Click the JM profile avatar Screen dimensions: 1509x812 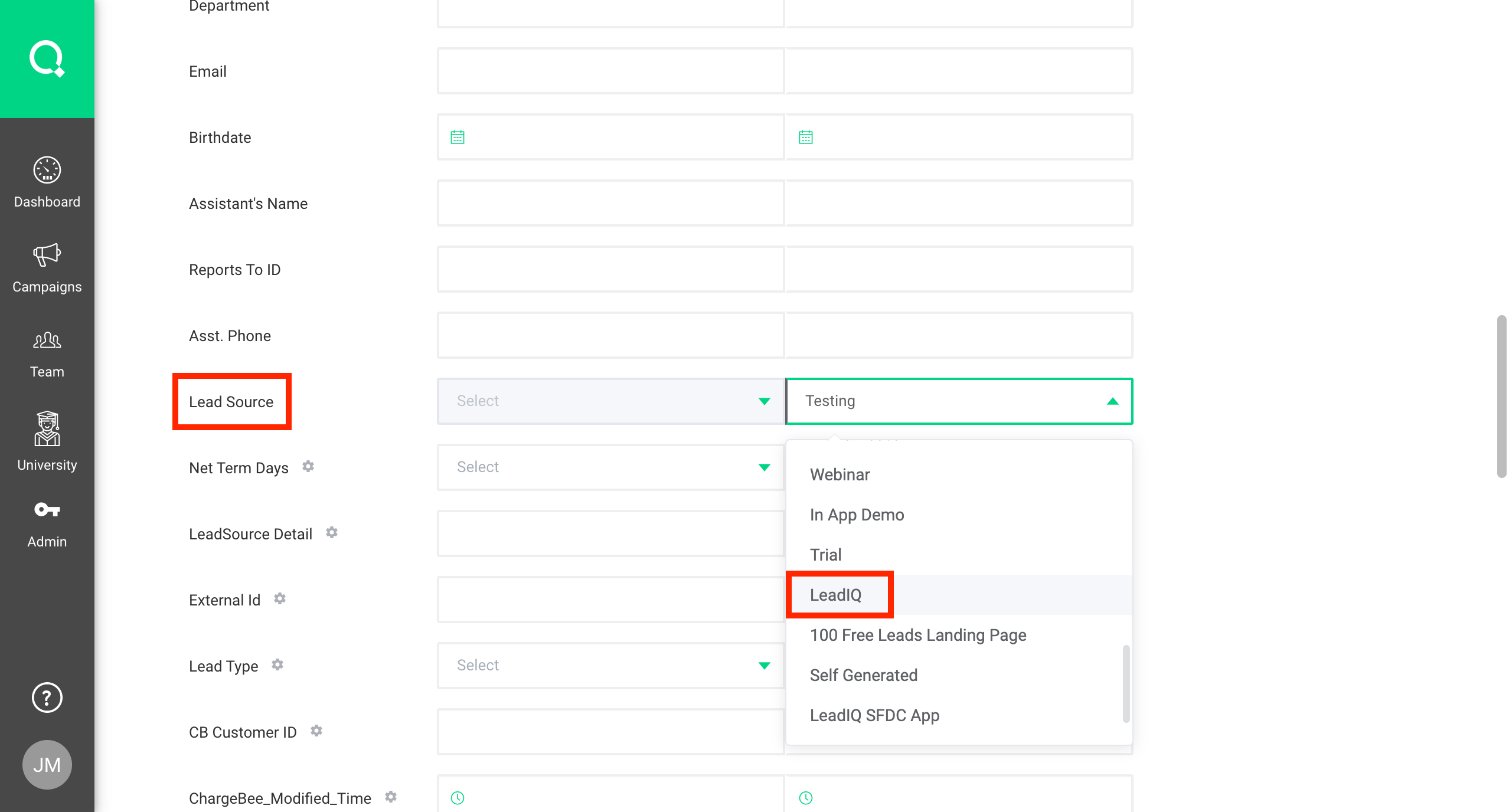pos(47,764)
